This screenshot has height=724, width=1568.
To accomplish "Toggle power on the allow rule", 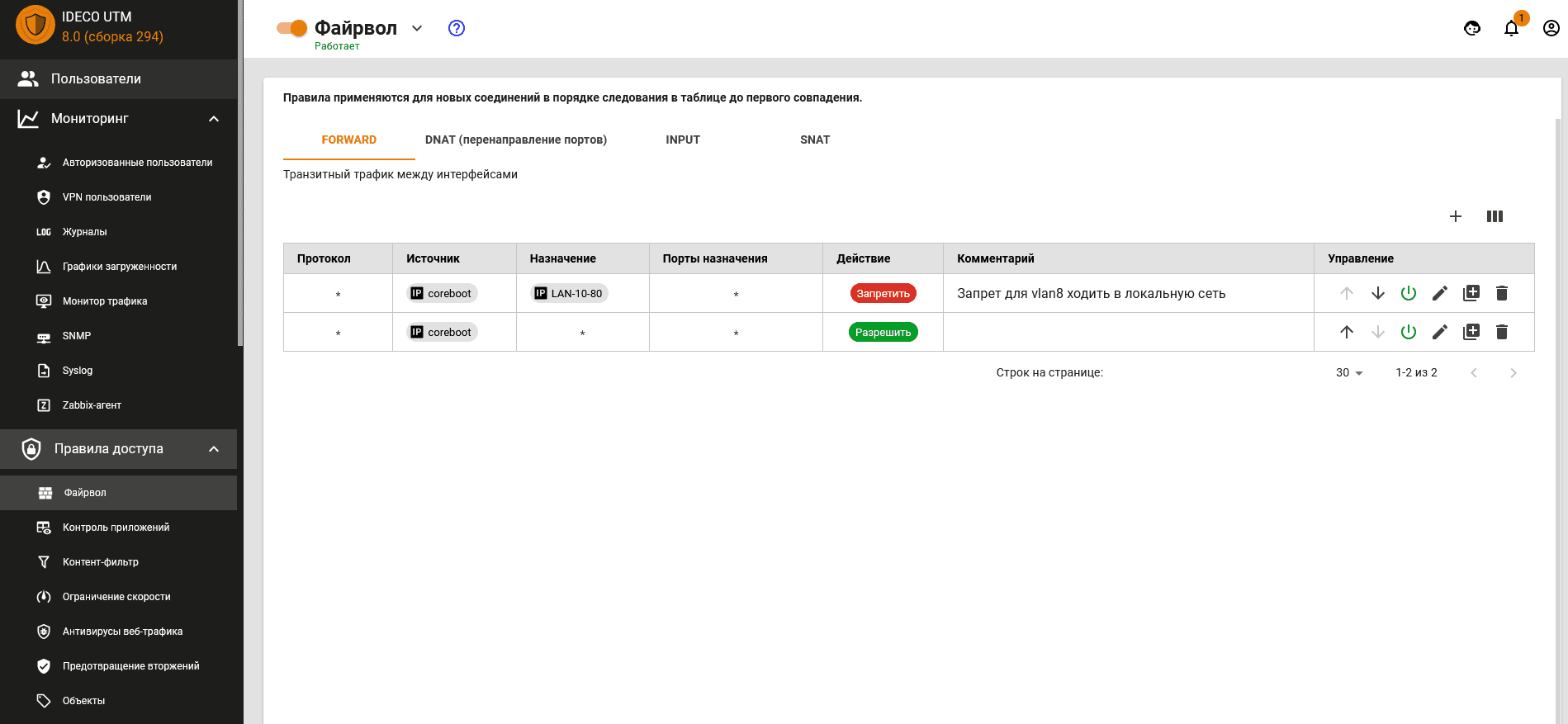I will click(x=1409, y=332).
